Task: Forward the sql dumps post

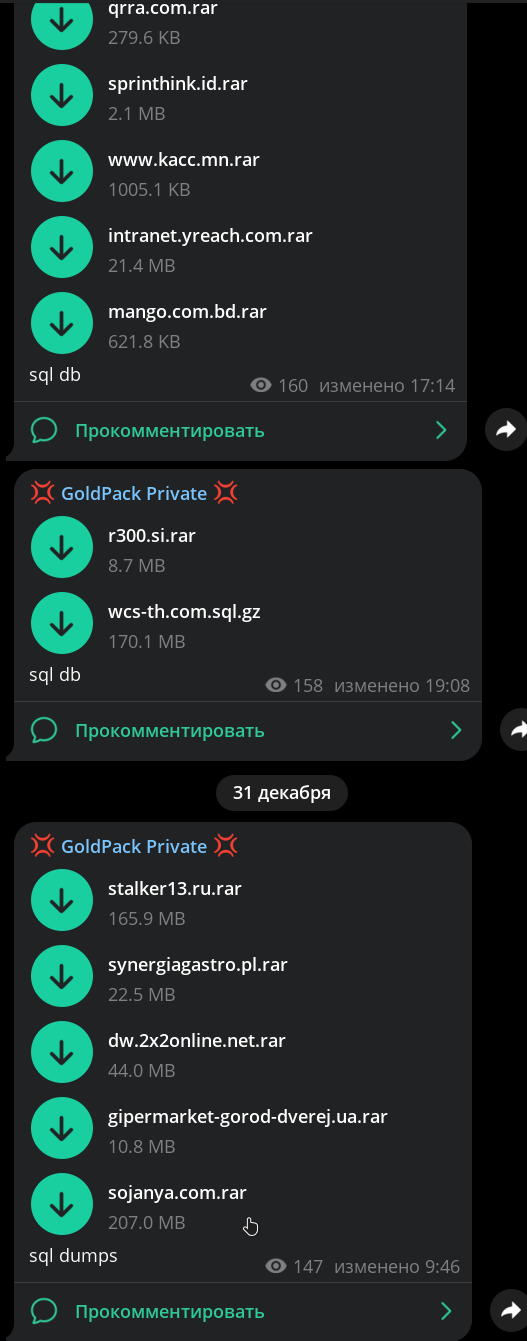Action: point(511,1310)
